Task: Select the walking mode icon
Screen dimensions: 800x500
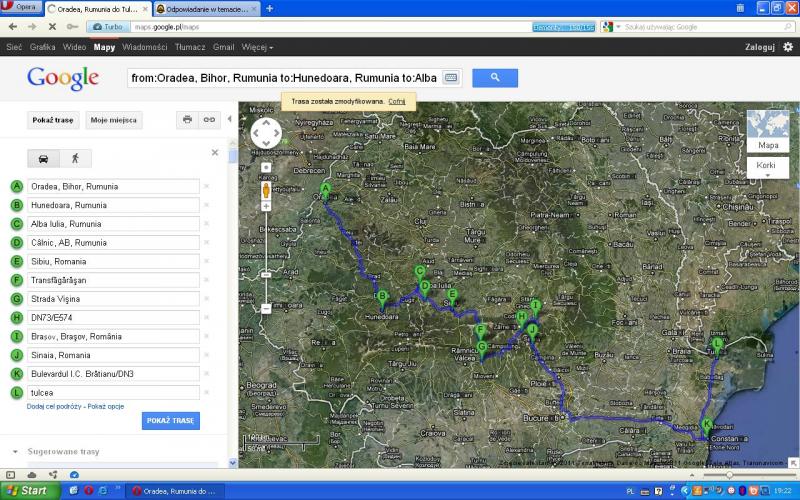Action: coord(74,158)
